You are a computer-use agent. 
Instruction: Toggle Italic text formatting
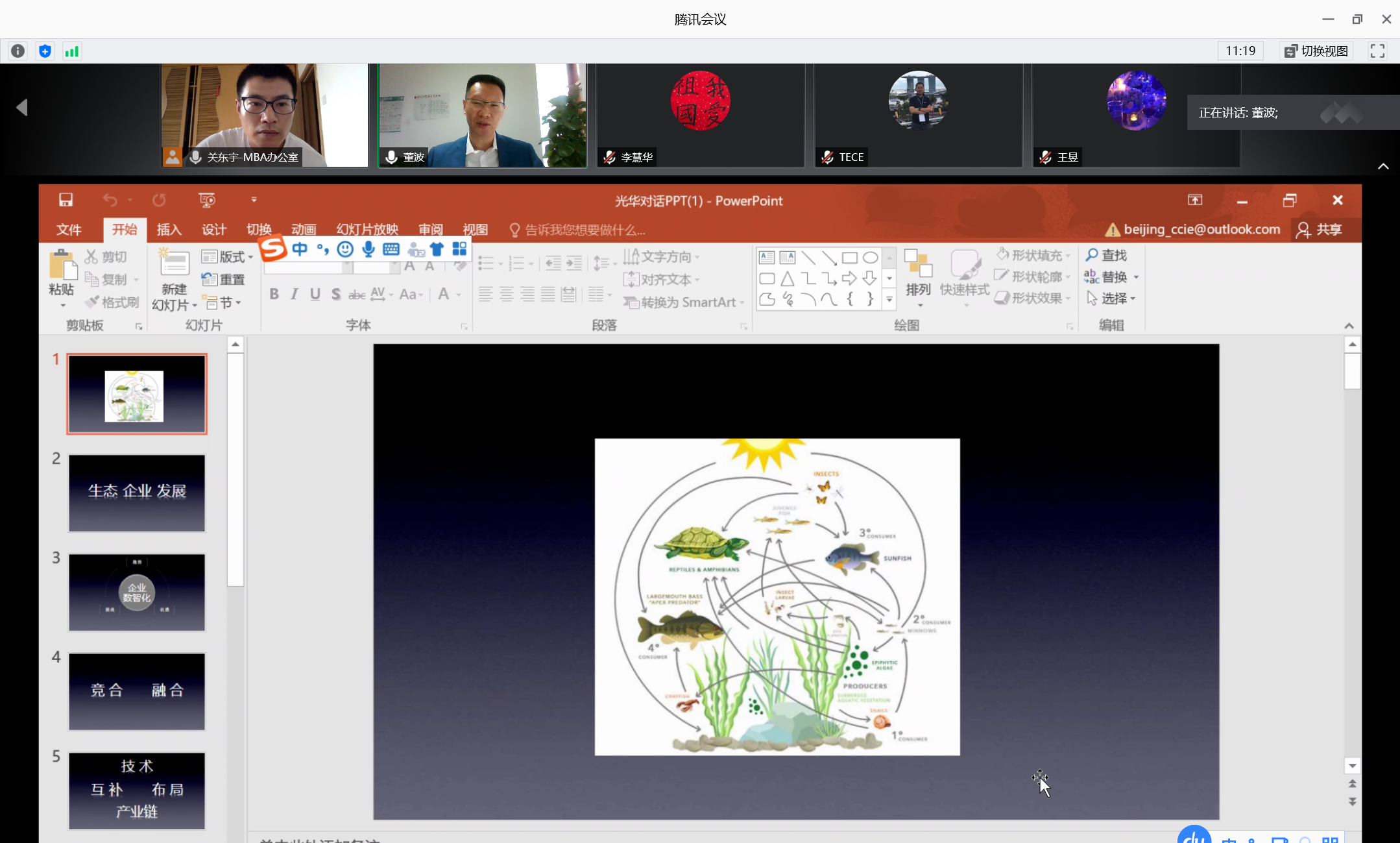[295, 295]
